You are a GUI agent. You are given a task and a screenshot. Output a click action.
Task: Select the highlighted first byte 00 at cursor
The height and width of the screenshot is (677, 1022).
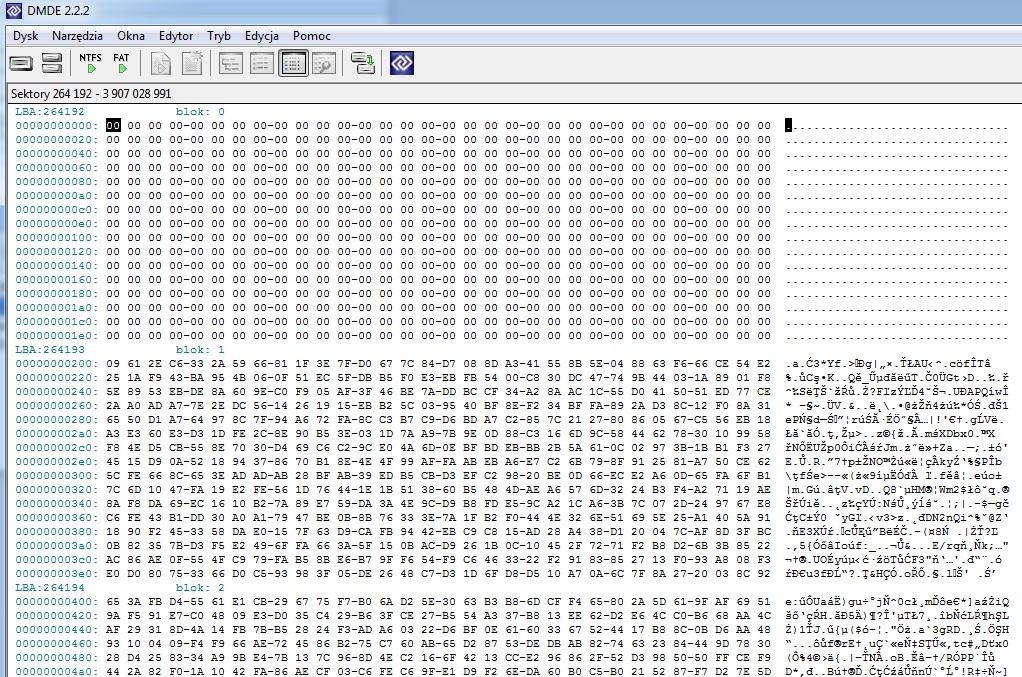point(113,125)
